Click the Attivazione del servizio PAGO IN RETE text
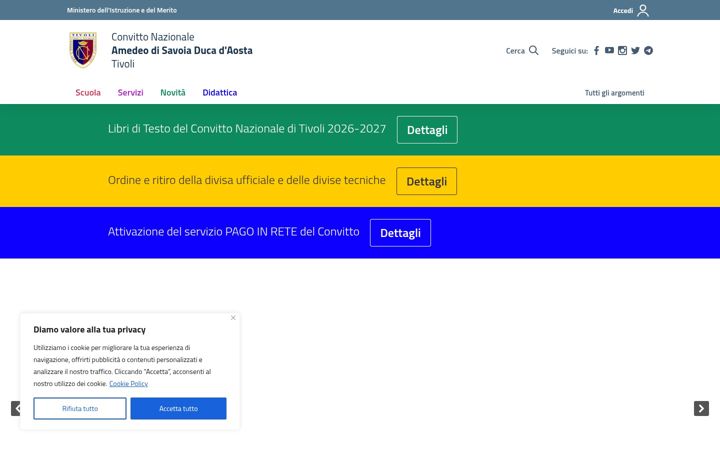Screen dimensions: 720x450 coord(234,232)
